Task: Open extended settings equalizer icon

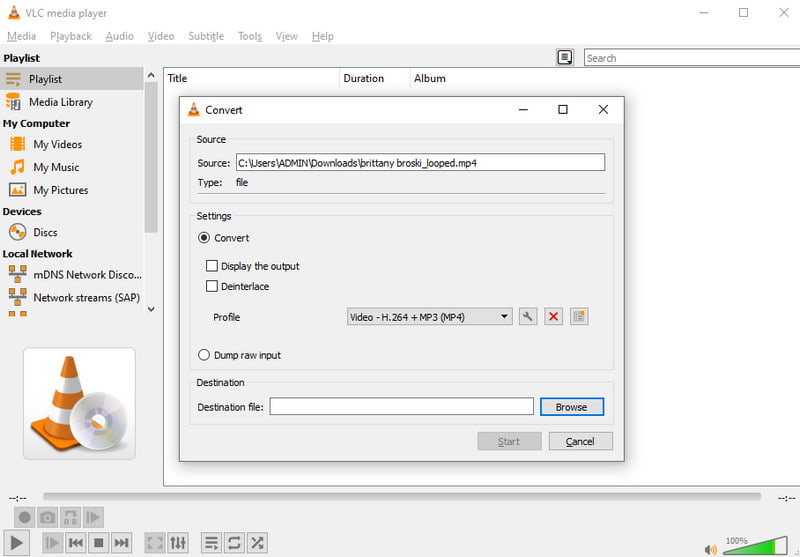Action: 178,543
